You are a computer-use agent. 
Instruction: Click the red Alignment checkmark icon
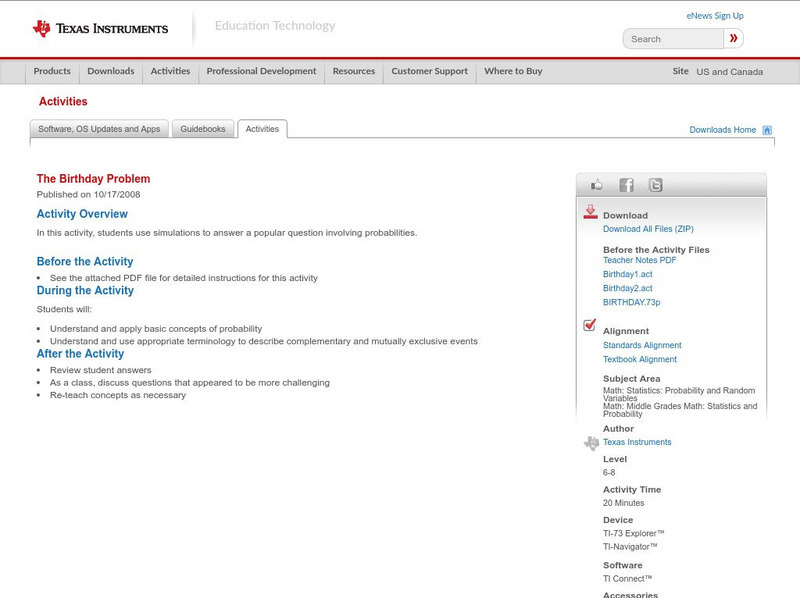coord(589,324)
